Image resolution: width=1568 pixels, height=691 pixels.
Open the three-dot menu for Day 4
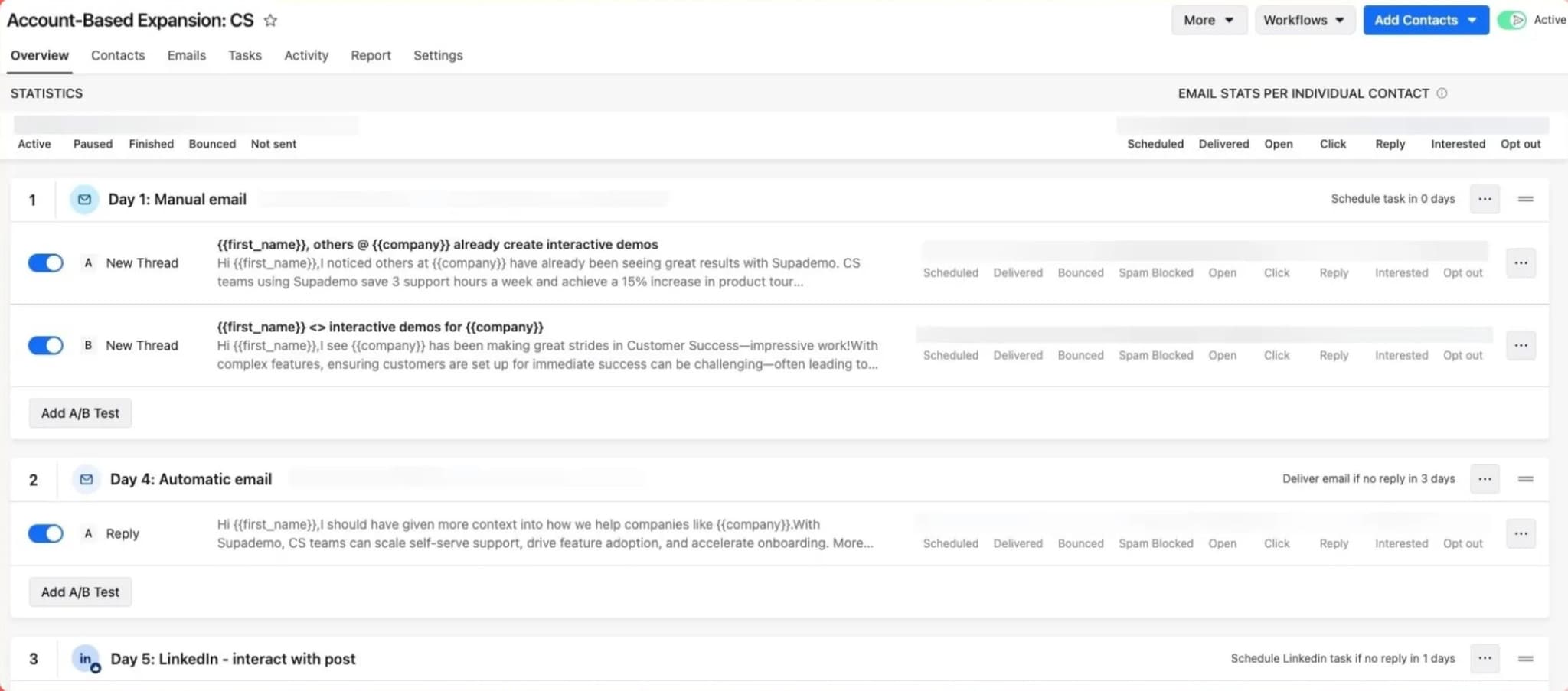pos(1485,478)
